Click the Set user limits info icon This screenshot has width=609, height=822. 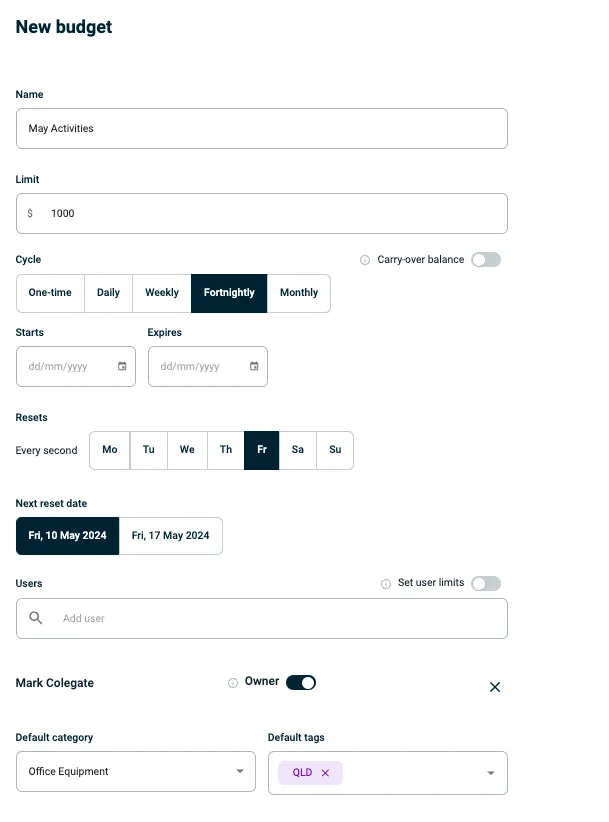click(386, 584)
